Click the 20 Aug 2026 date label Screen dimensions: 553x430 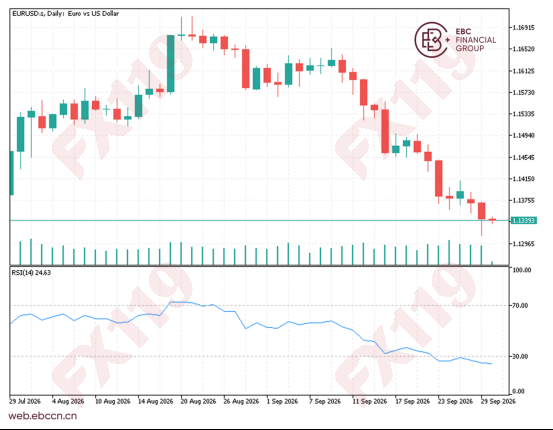coord(198,401)
